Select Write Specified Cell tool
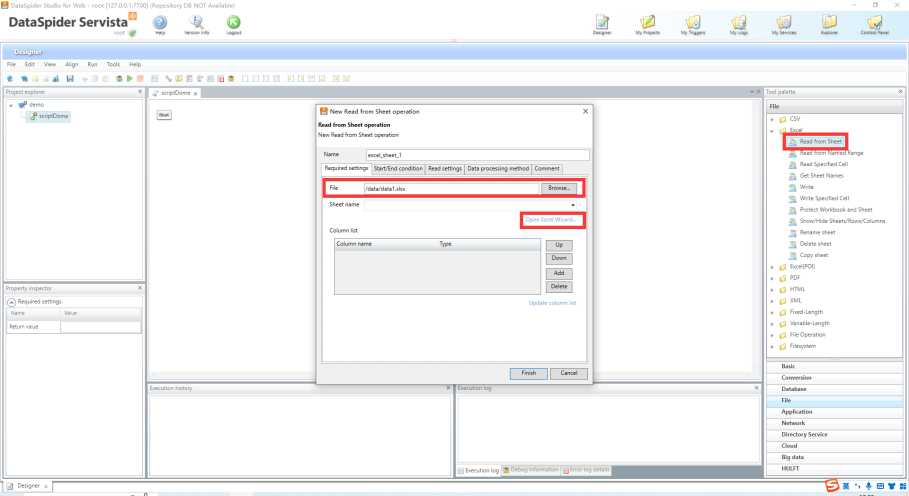Viewport: 909px width, 496px height. (x=824, y=198)
